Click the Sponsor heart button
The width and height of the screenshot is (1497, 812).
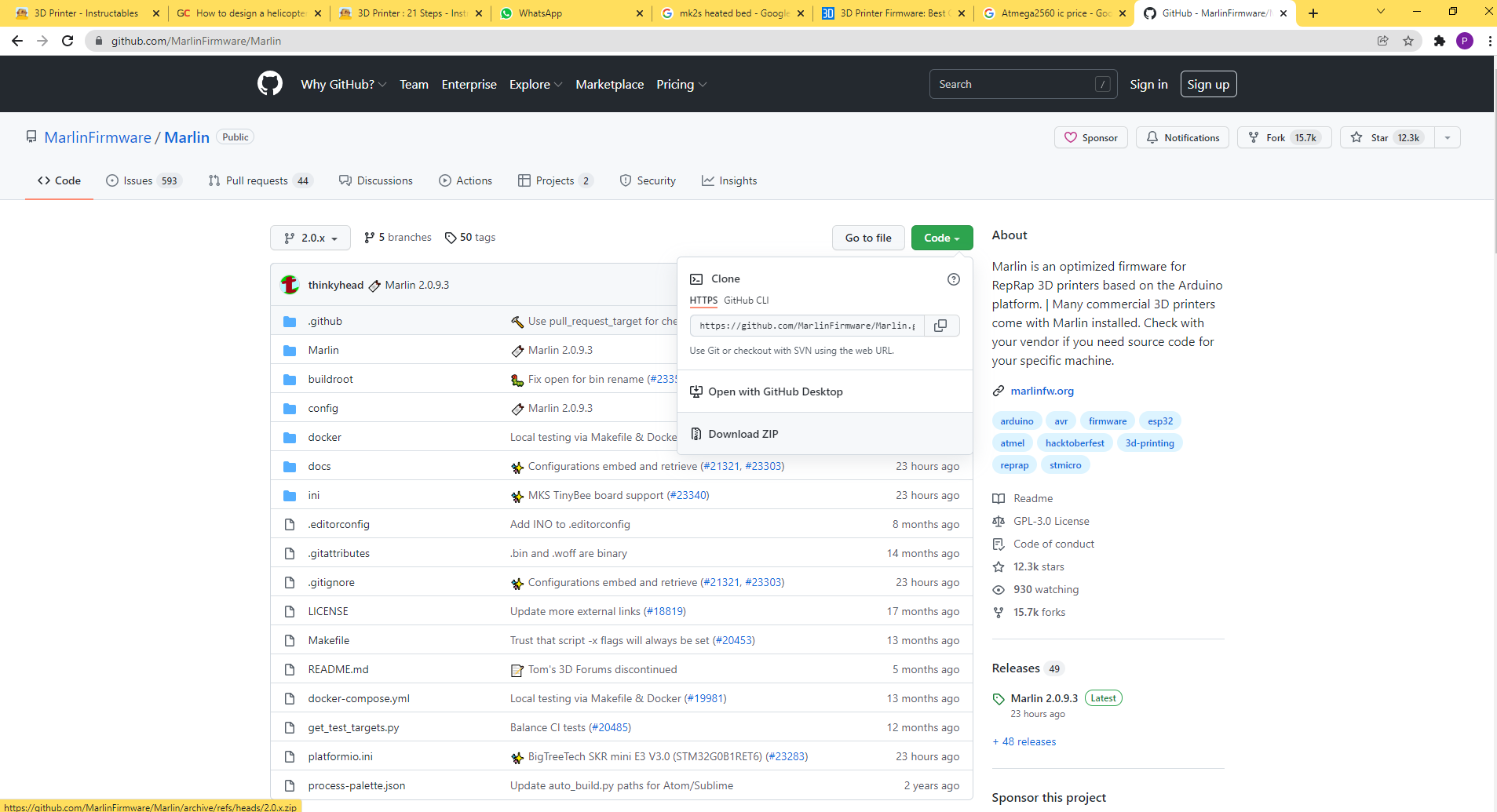coord(1091,137)
